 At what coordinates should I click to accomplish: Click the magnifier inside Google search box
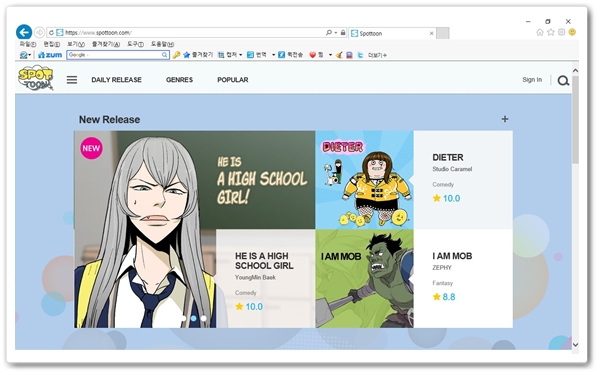165,55
